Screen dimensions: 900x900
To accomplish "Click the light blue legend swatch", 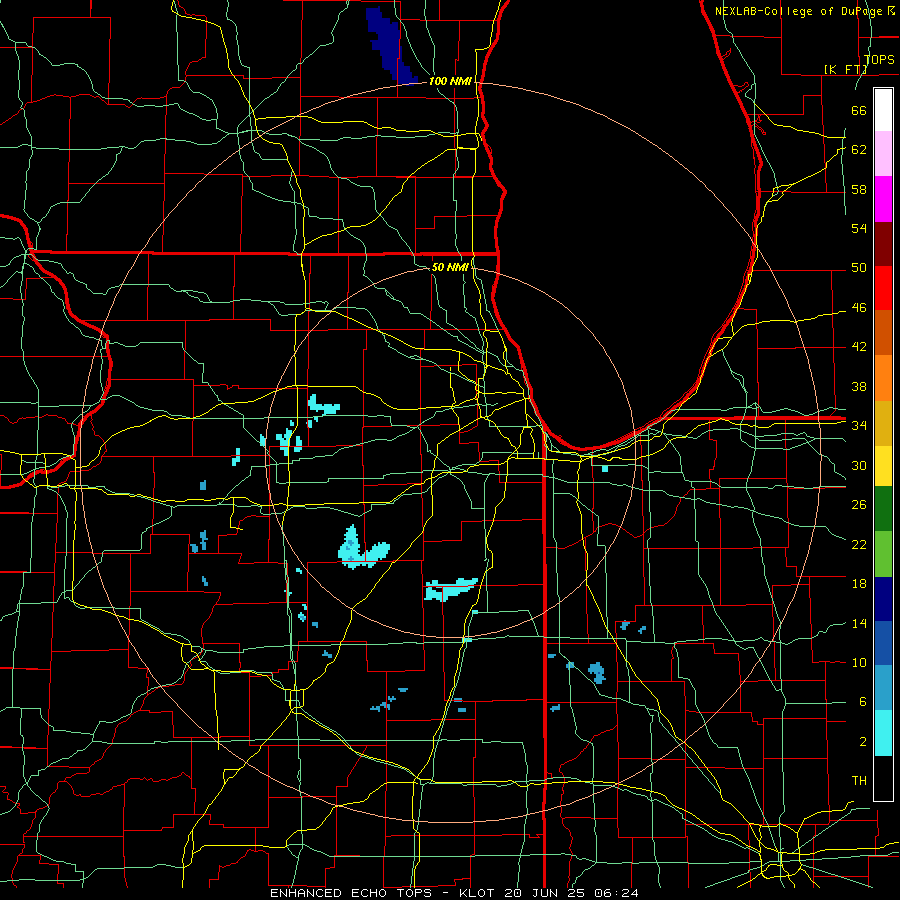I will tap(883, 688).
